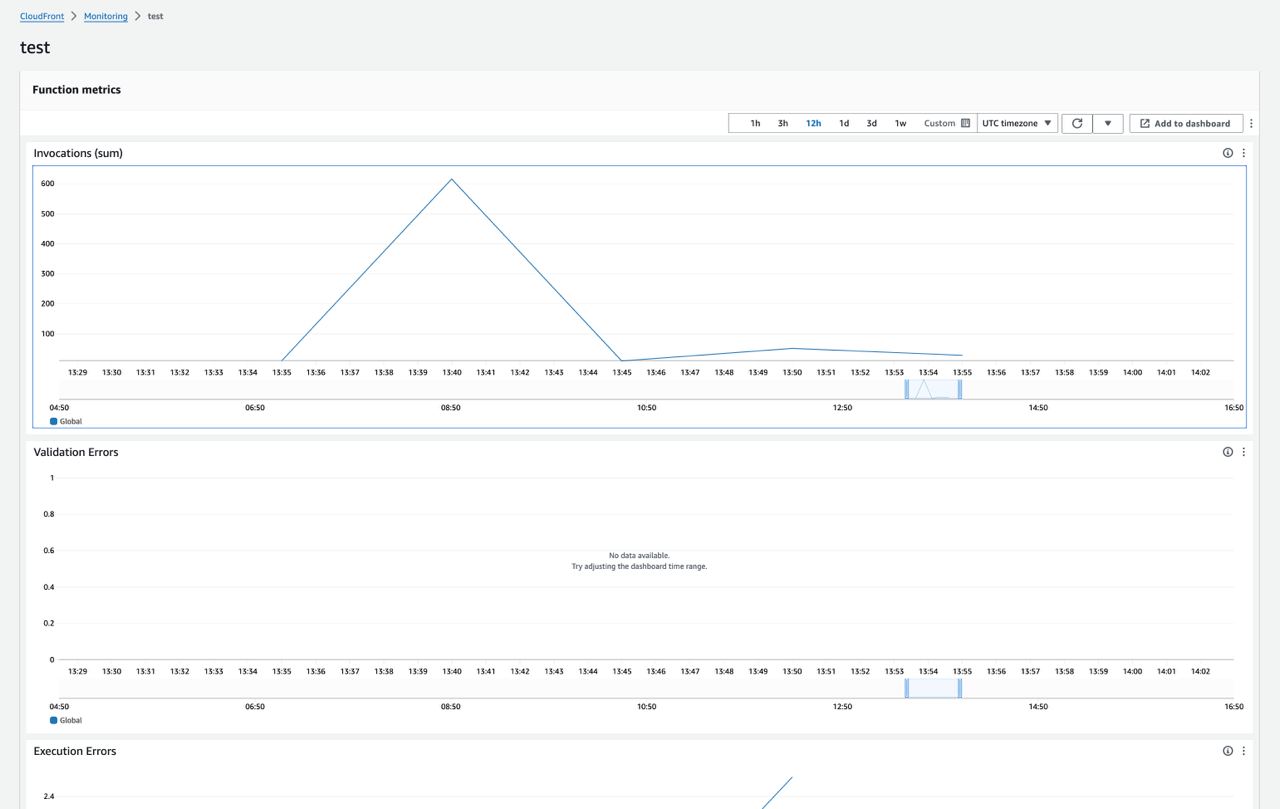Open the Custom time range picker

946,123
